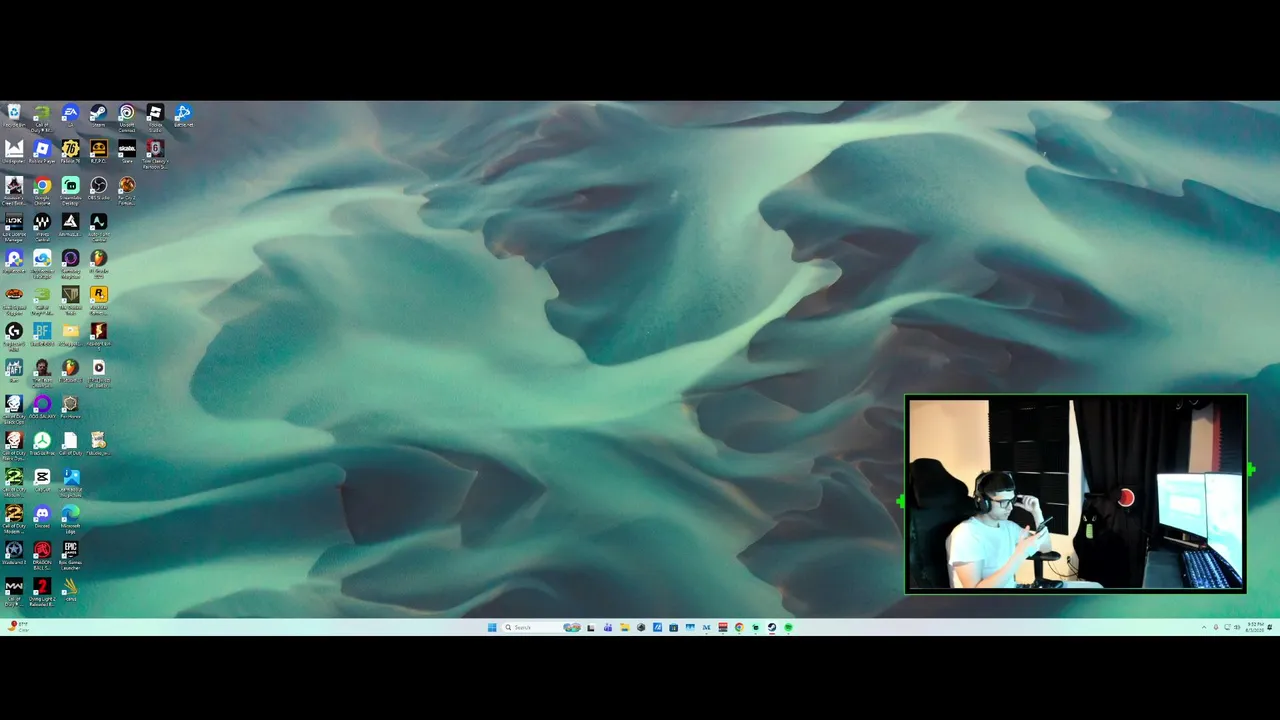This screenshot has width=1280, height=720.
Task: Select the Tom Clancy's Rainbow Six icon
Action: [x=155, y=154]
